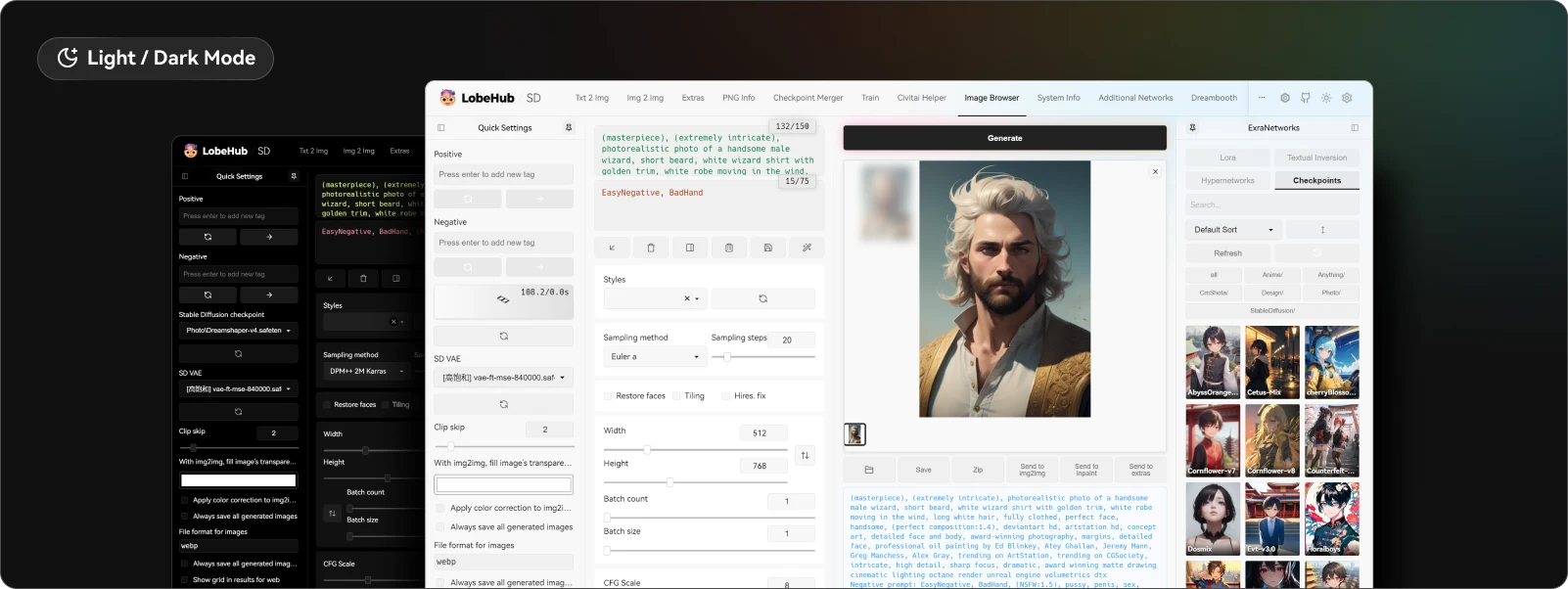This screenshot has width=1568, height=589.
Task: Check Apply color correction to img2img
Action: (x=440, y=508)
